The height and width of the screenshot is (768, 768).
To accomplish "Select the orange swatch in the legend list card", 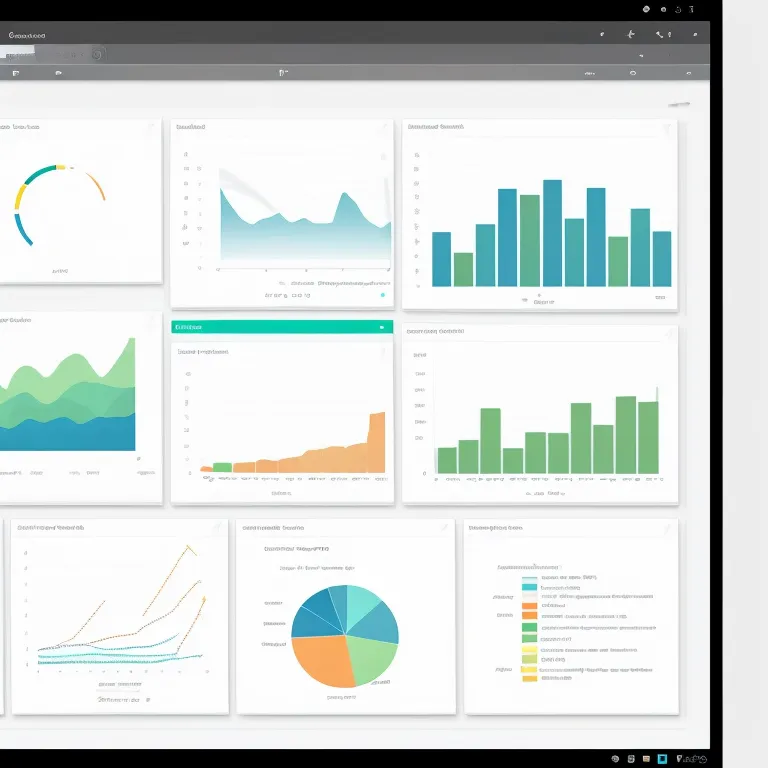I will click(529, 605).
